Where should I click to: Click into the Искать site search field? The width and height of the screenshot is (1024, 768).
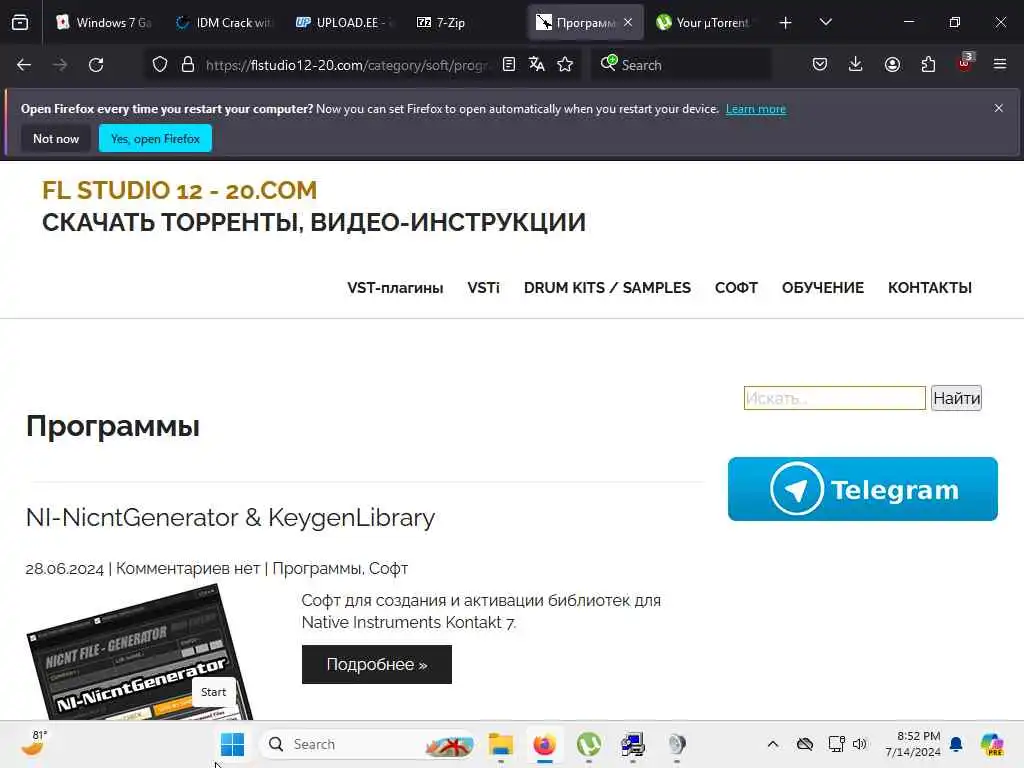pyautogui.click(x=835, y=398)
